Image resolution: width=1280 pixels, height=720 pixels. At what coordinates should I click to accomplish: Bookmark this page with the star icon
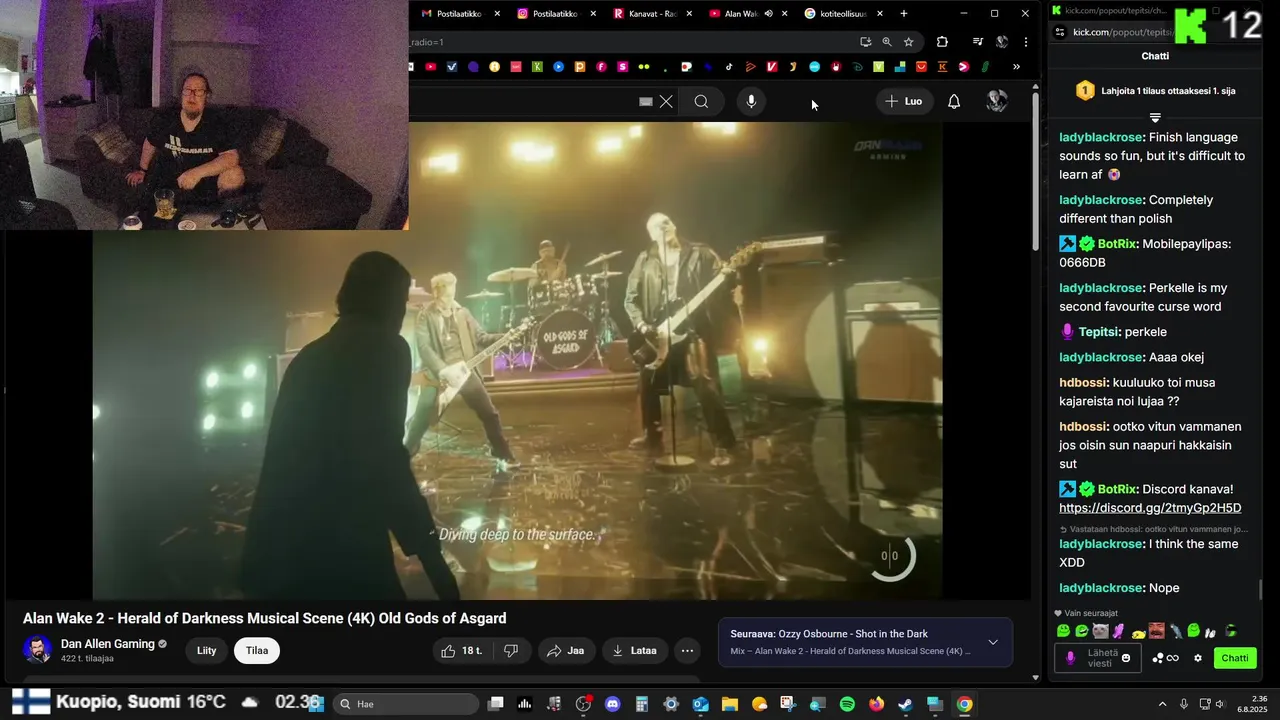(x=908, y=42)
